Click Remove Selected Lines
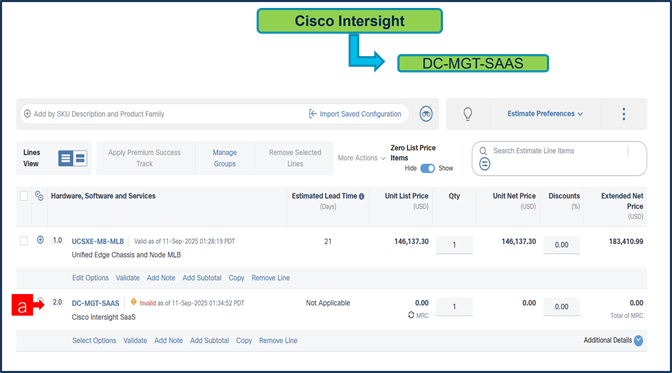Viewport: 672px width, 373px height. (295, 158)
